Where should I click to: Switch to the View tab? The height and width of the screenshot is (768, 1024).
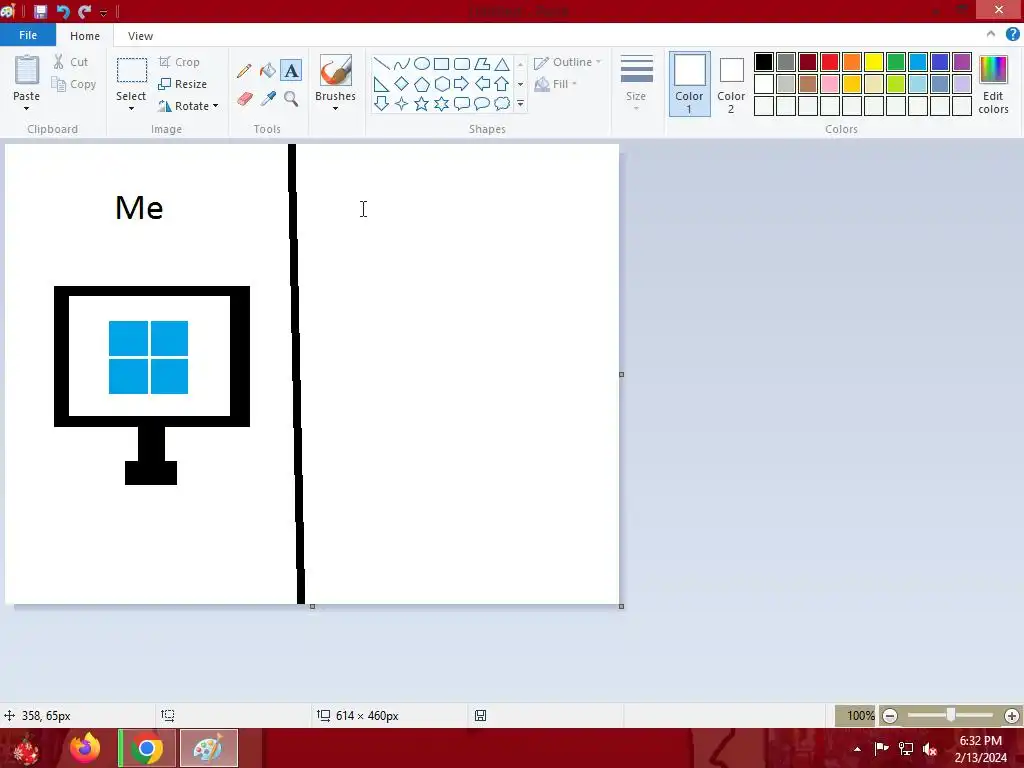pos(140,36)
